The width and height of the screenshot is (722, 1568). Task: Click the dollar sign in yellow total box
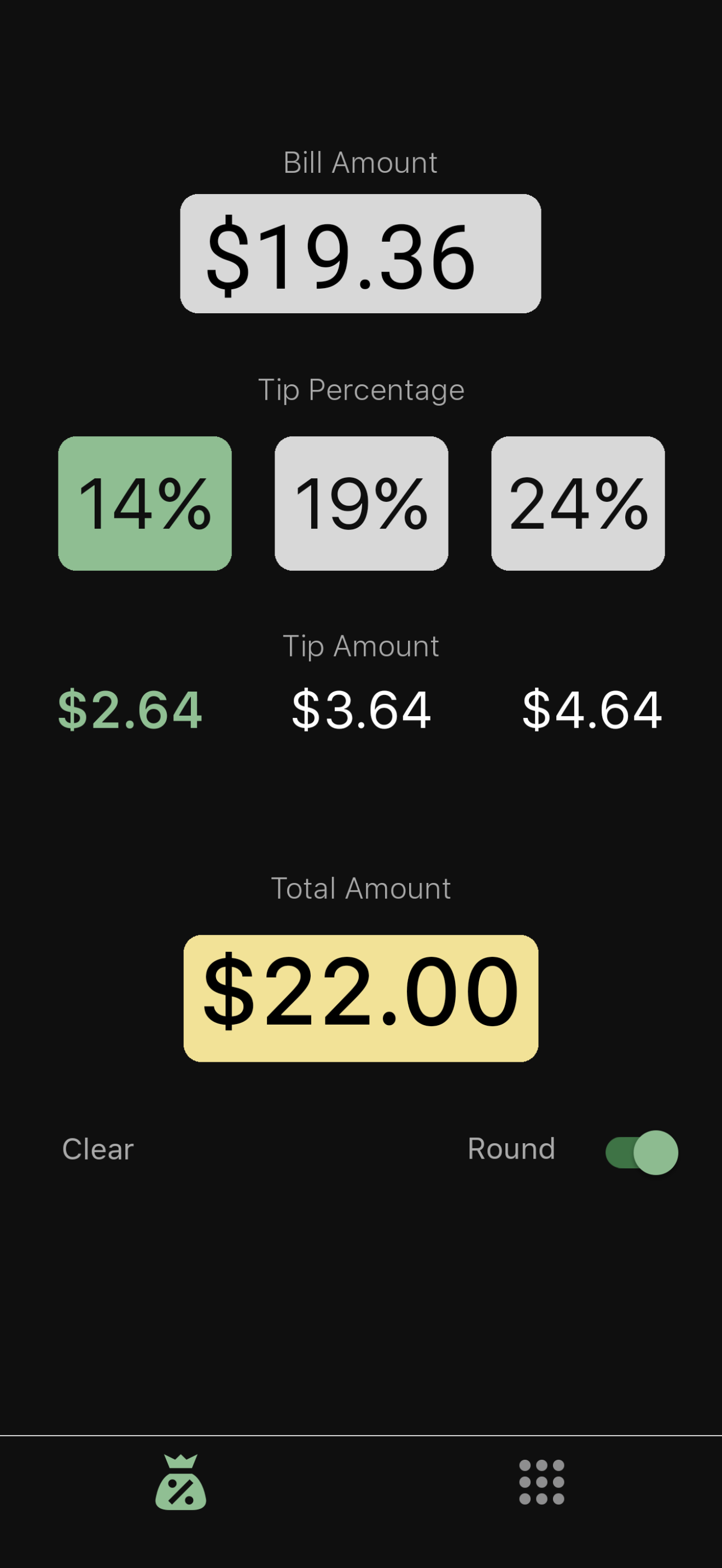[x=229, y=991]
